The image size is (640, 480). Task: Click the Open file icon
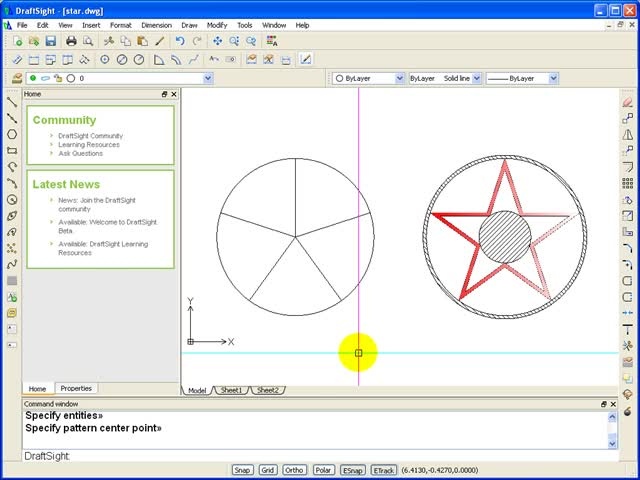click(x=34, y=41)
